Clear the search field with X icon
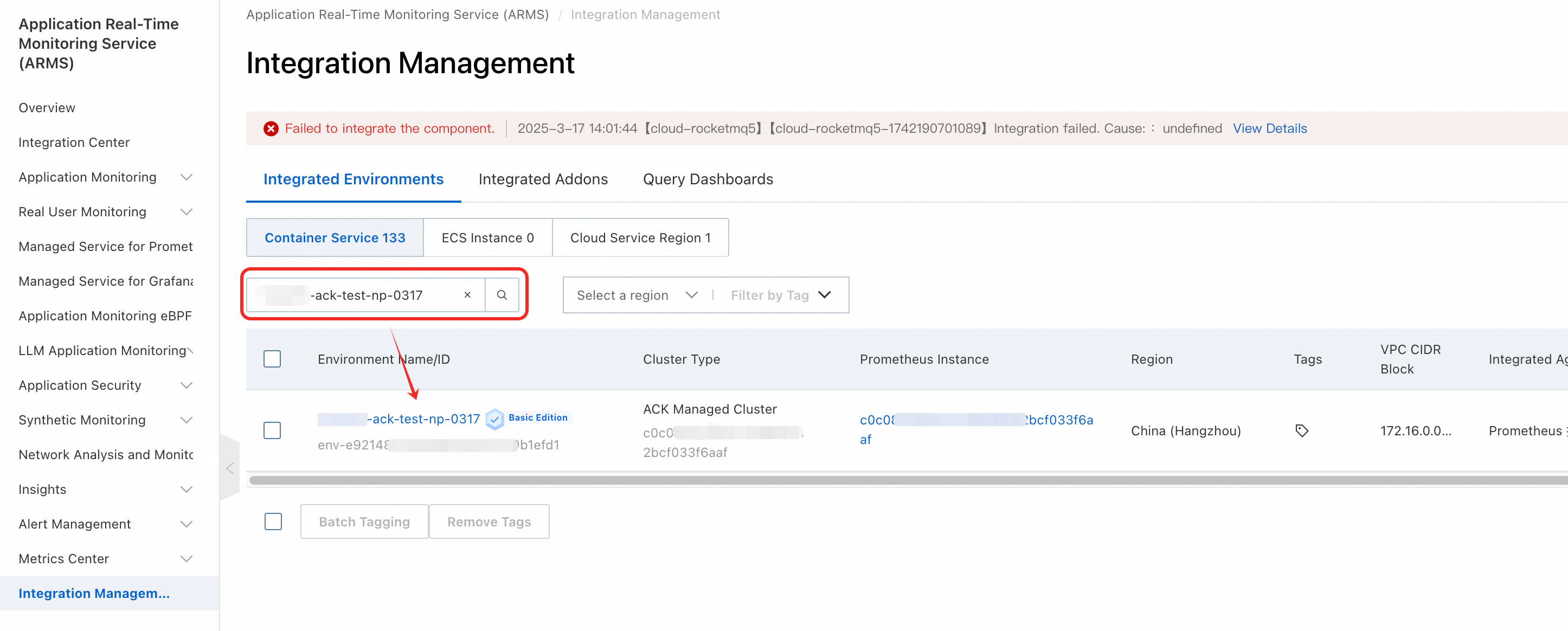 [467, 295]
